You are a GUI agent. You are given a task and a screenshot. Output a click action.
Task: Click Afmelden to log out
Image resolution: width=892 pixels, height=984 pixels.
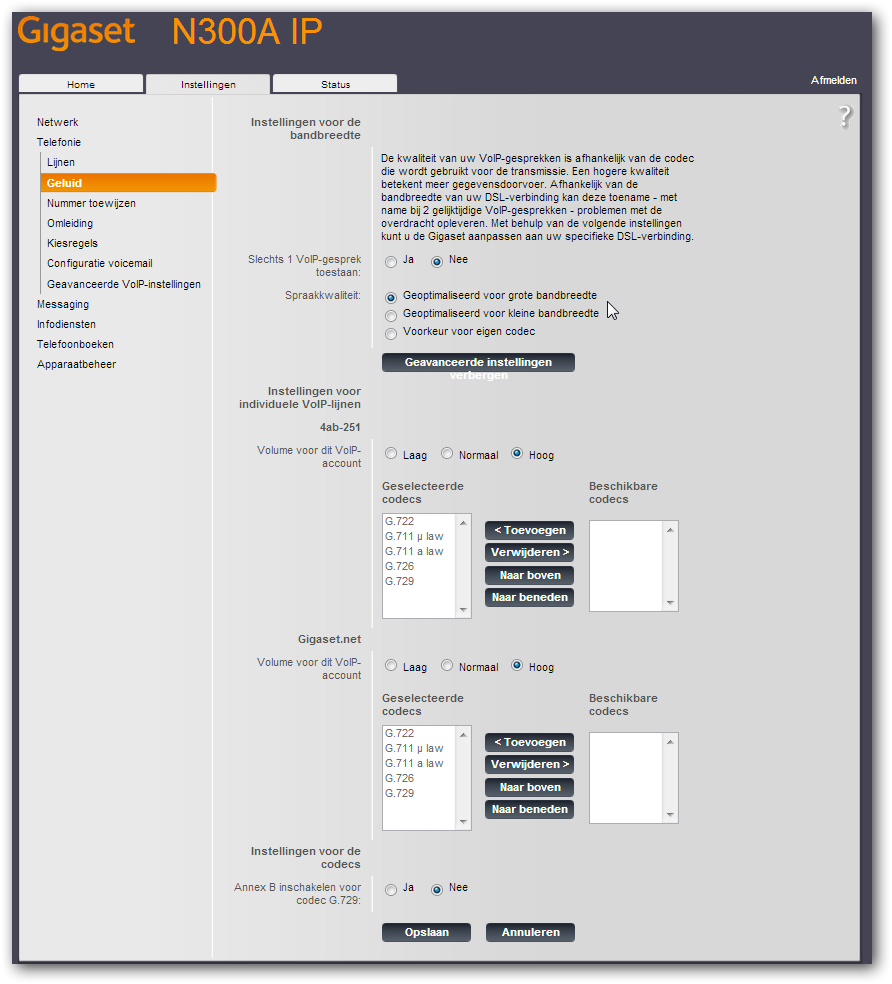point(833,80)
